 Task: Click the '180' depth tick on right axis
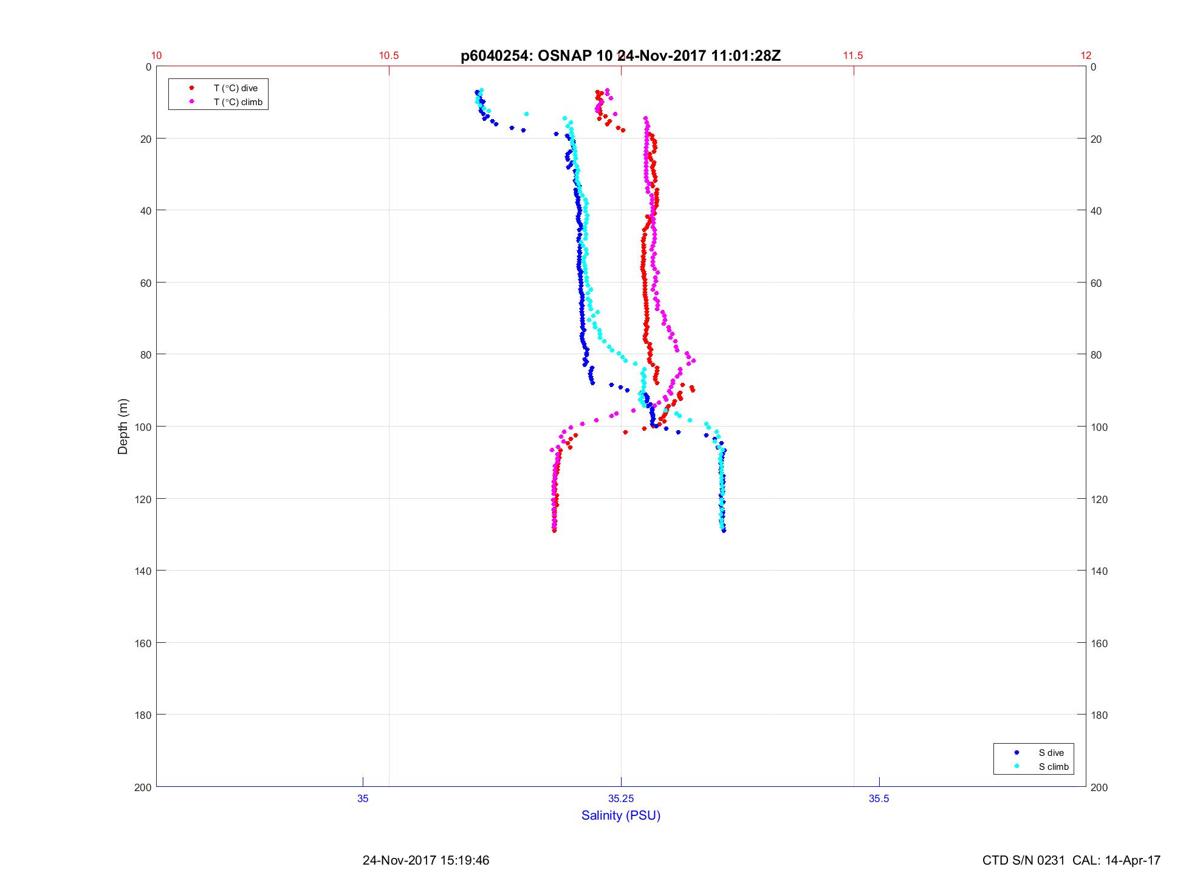1100,715
